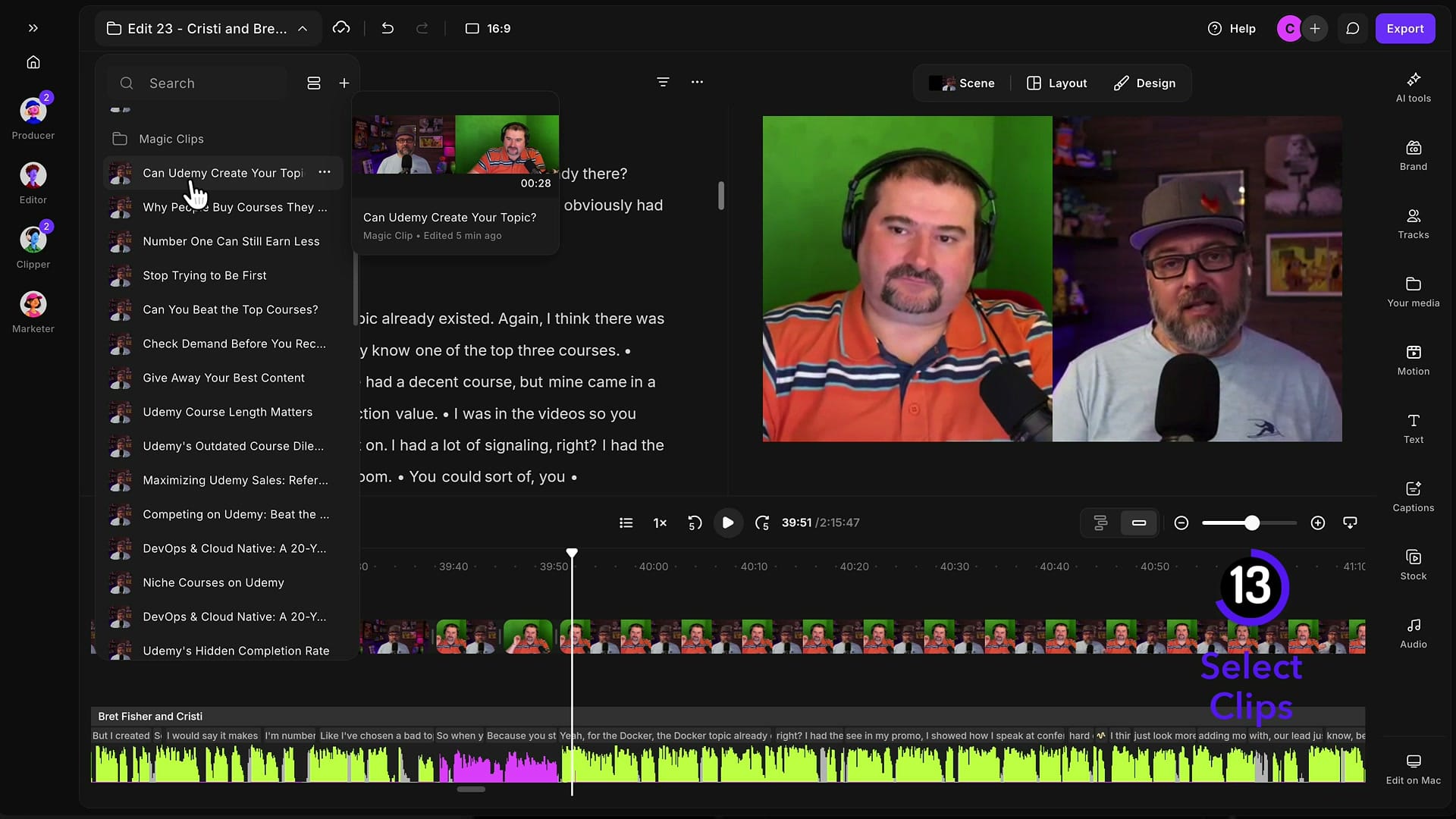Select Can You Beat the Top Courses?
Screen dimensions: 1456x819
223,309
